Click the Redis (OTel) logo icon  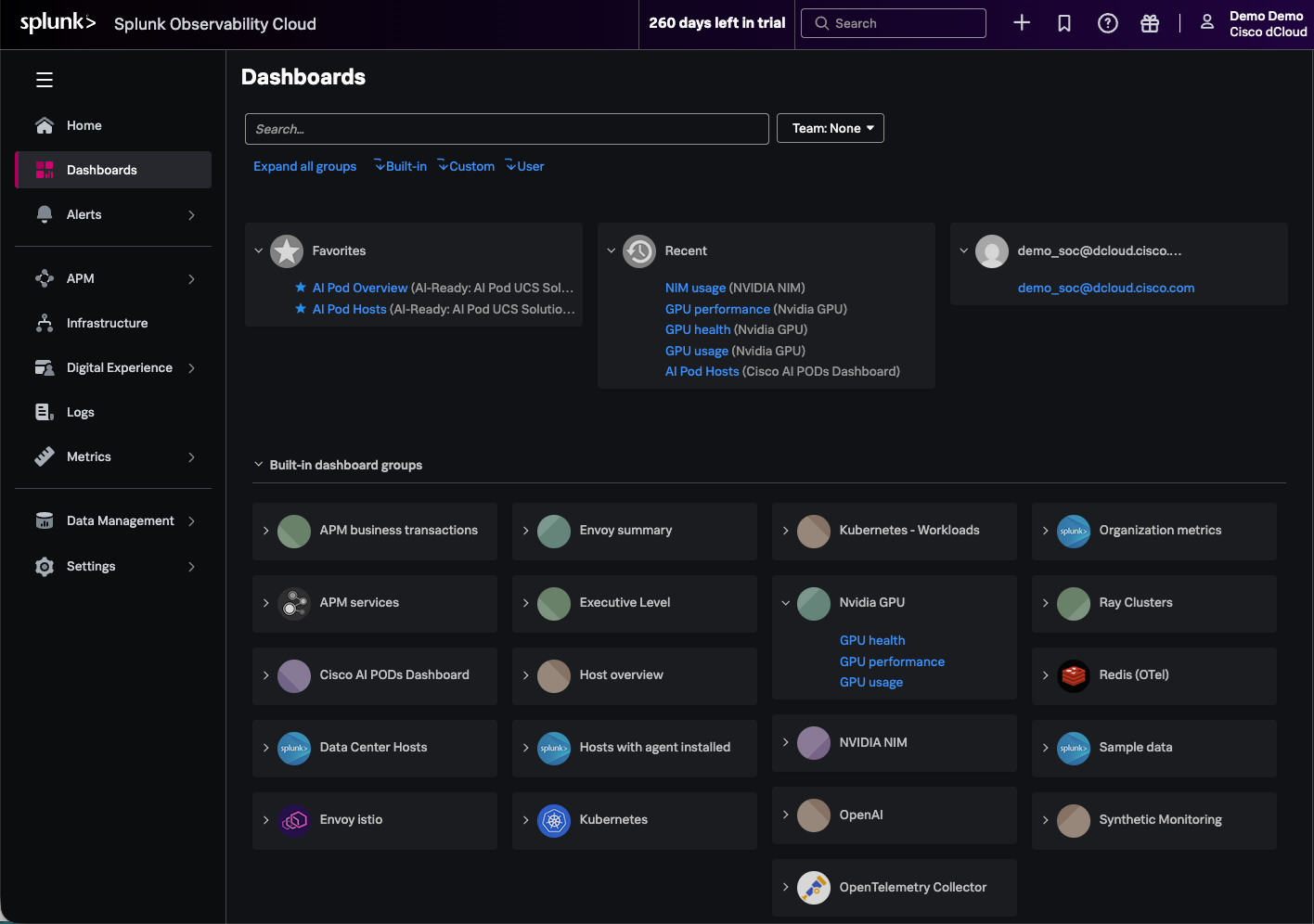pos(1074,675)
